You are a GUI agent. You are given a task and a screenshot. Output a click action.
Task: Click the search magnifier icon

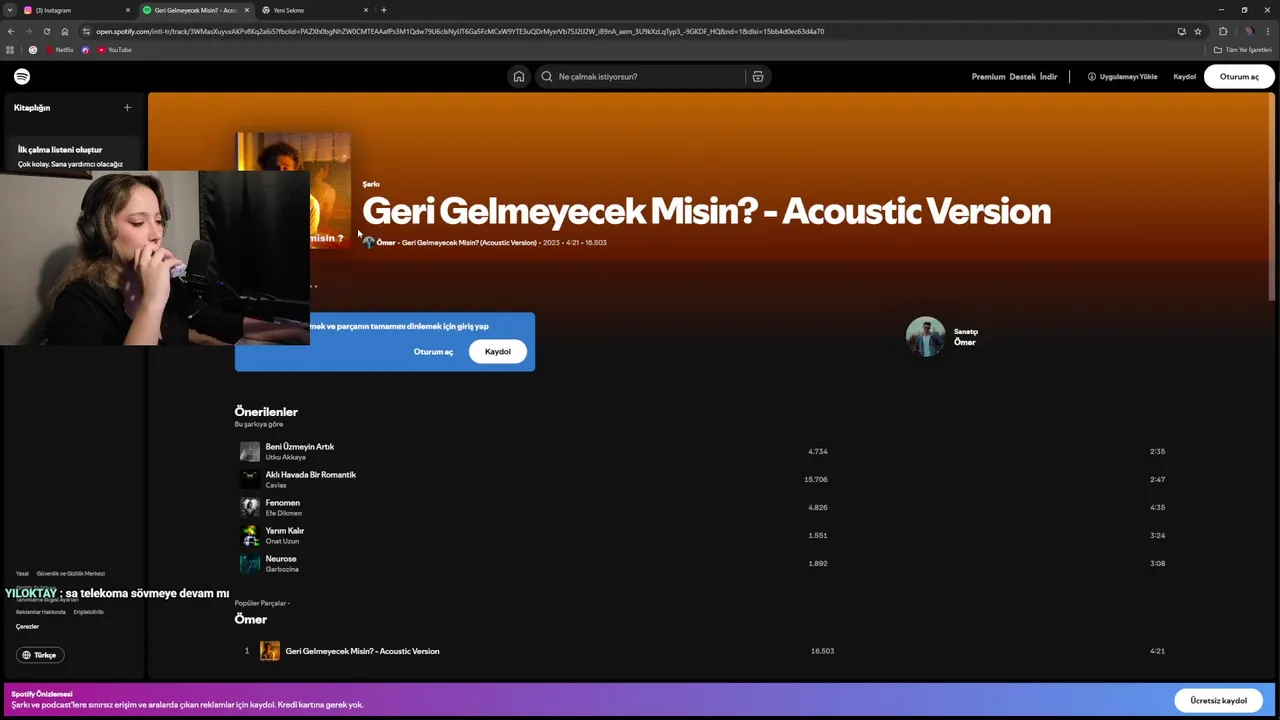[x=546, y=76]
